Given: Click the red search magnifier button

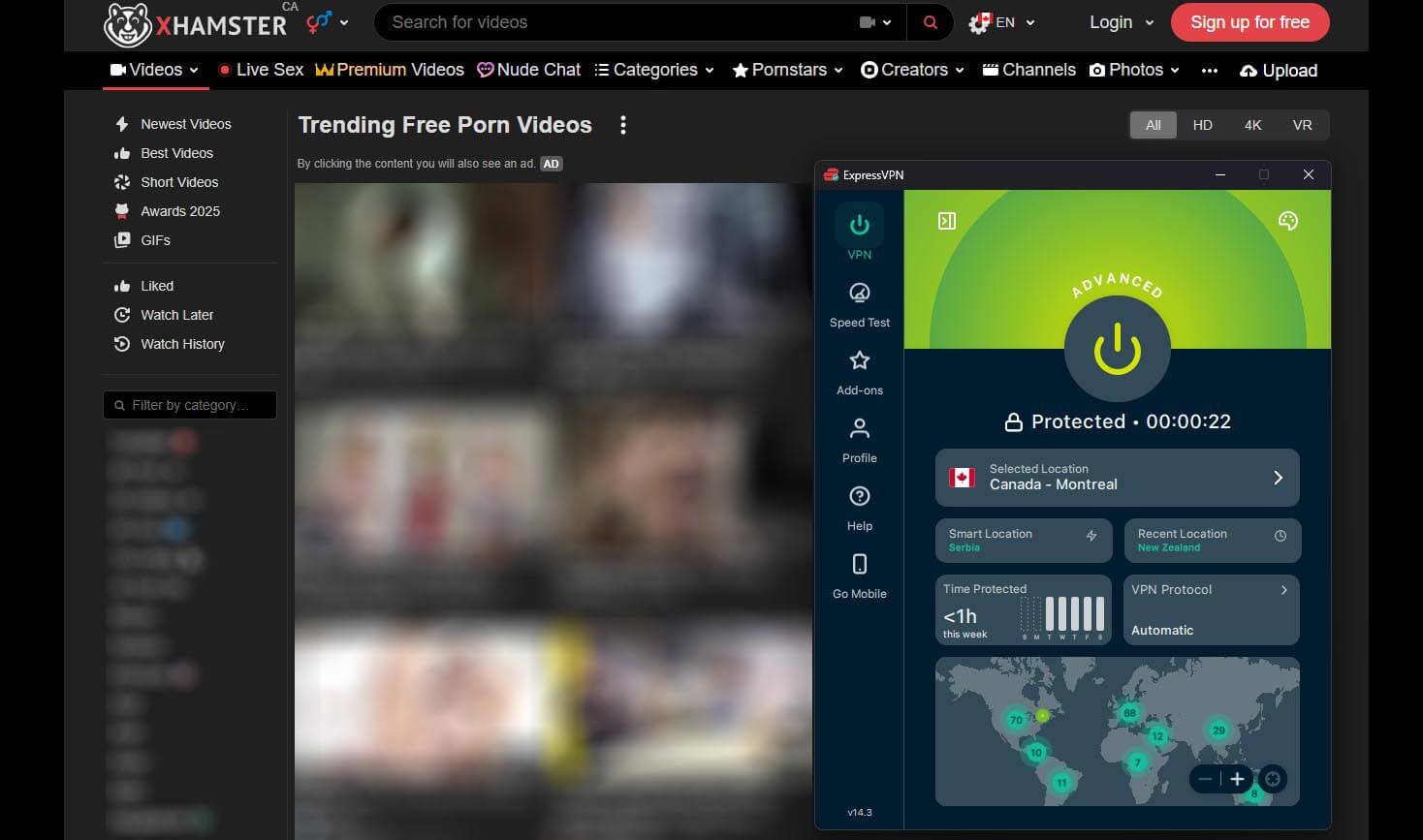Looking at the screenshot, I should click(930, 22).
